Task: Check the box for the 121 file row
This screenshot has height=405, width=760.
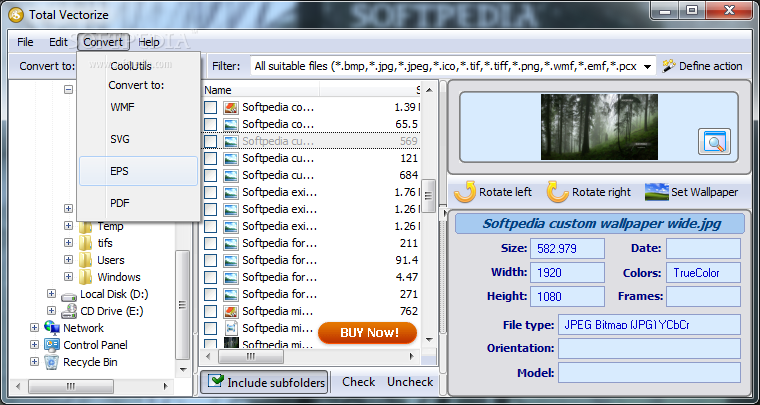Action: click(x=210, y=158)
